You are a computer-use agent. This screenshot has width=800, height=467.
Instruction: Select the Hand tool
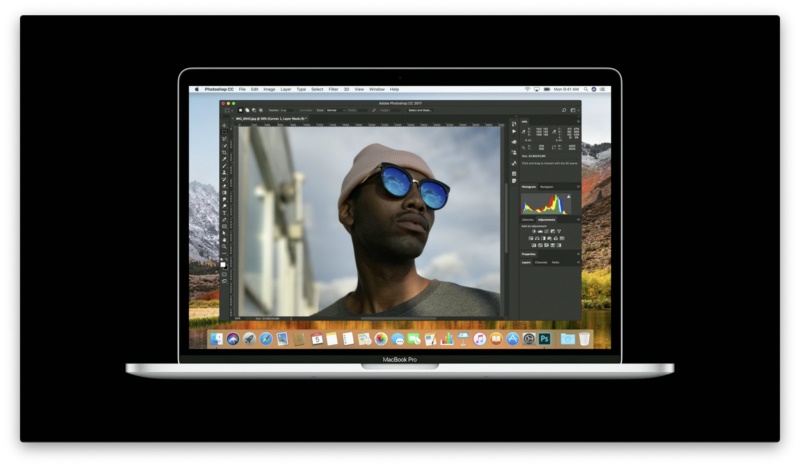coord(224,239)
